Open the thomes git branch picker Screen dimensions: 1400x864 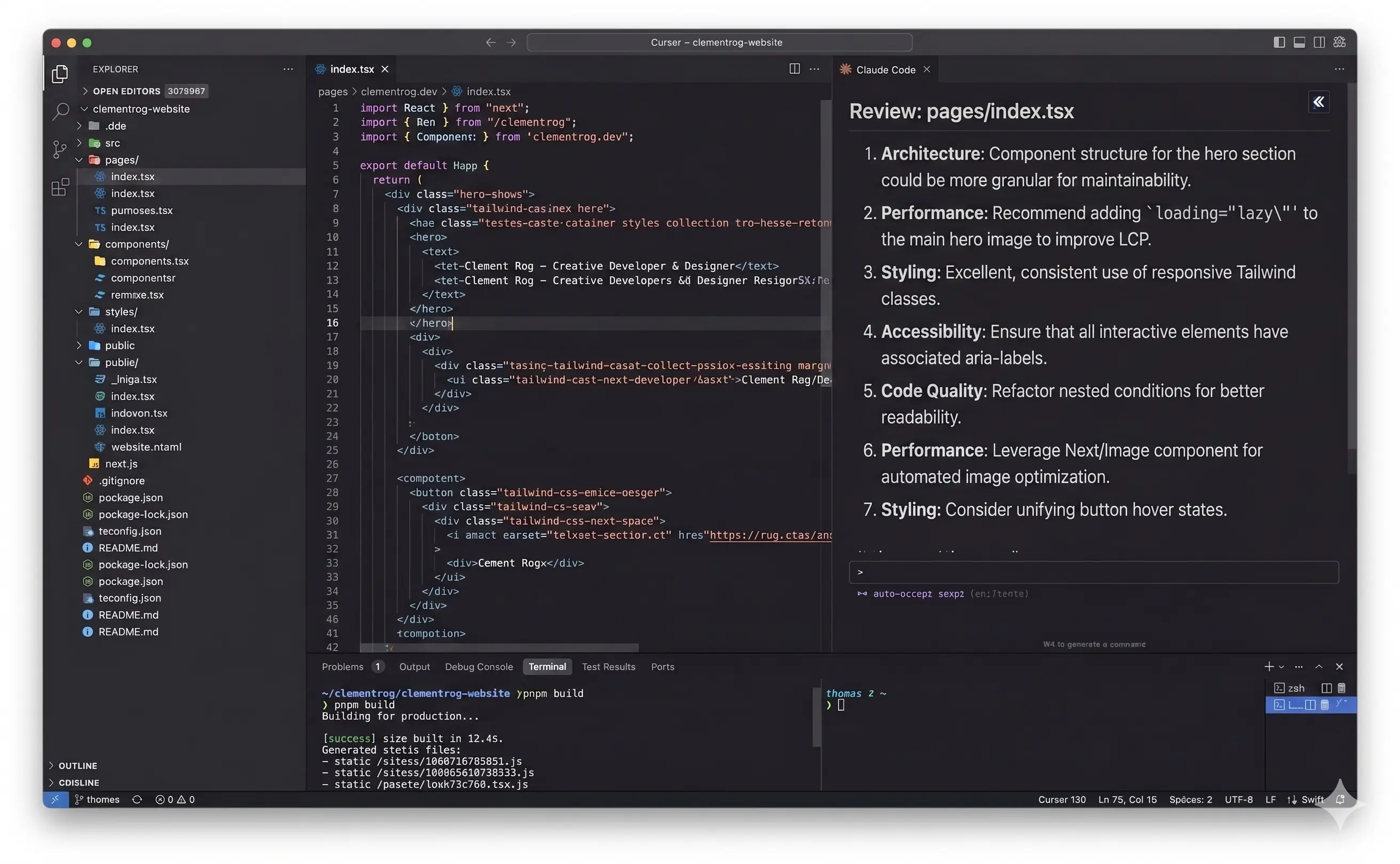97,799
